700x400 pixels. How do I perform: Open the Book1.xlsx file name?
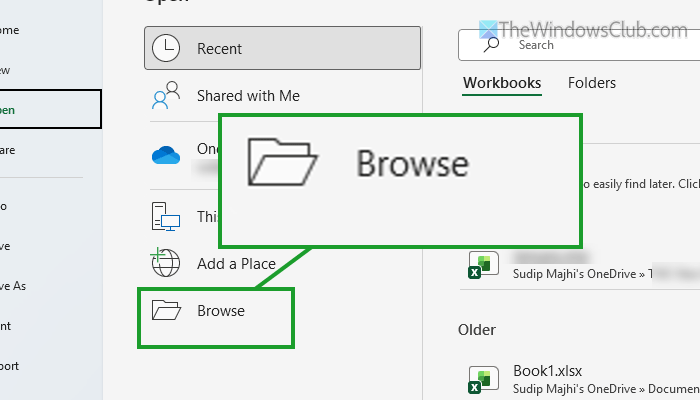click(547, 371)
